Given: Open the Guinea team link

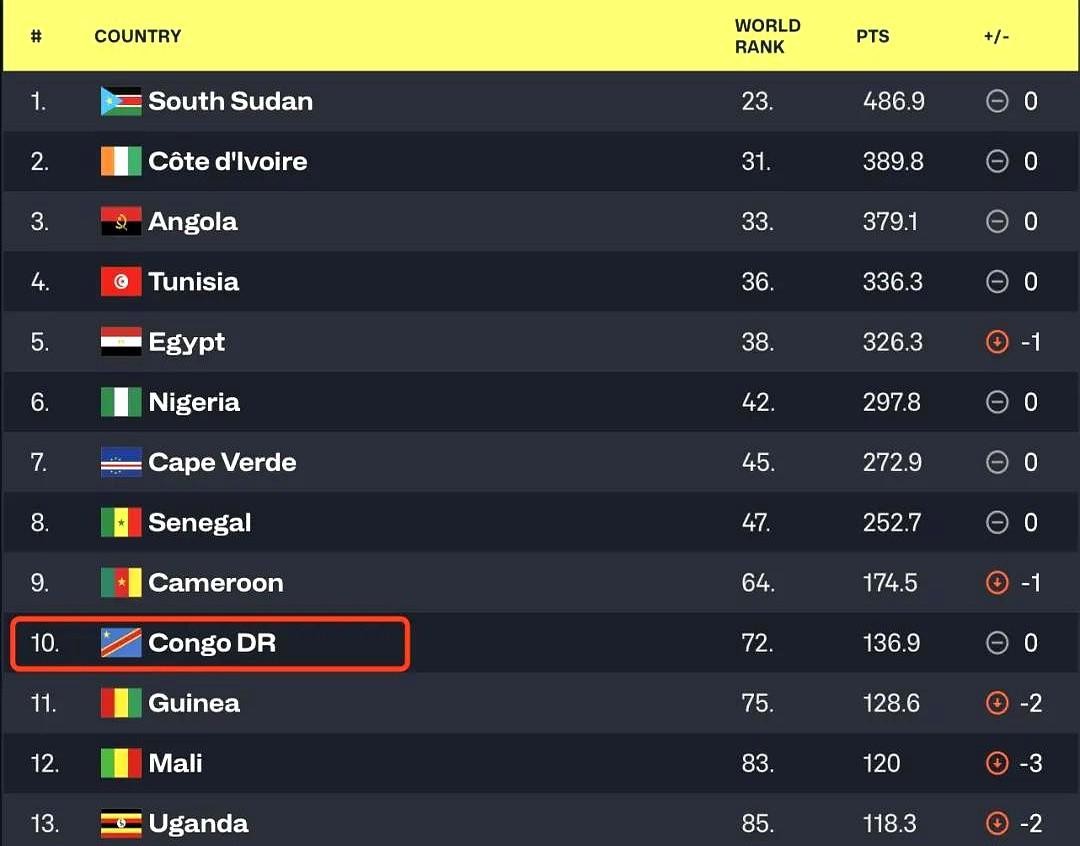Looking at the screenshot, I should coord(194,703).
